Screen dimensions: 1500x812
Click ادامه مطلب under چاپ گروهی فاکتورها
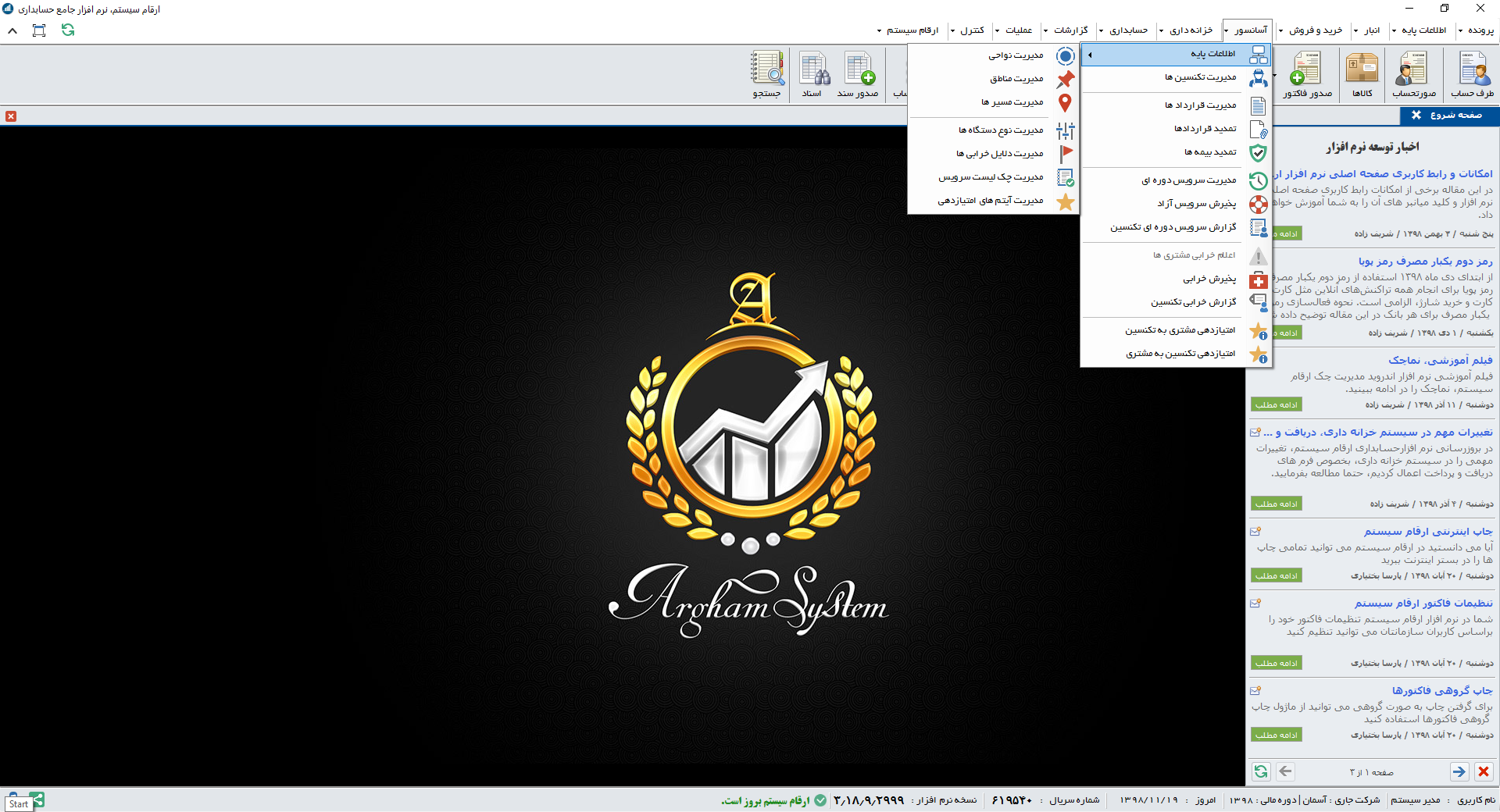click(x=1277, y=735)
